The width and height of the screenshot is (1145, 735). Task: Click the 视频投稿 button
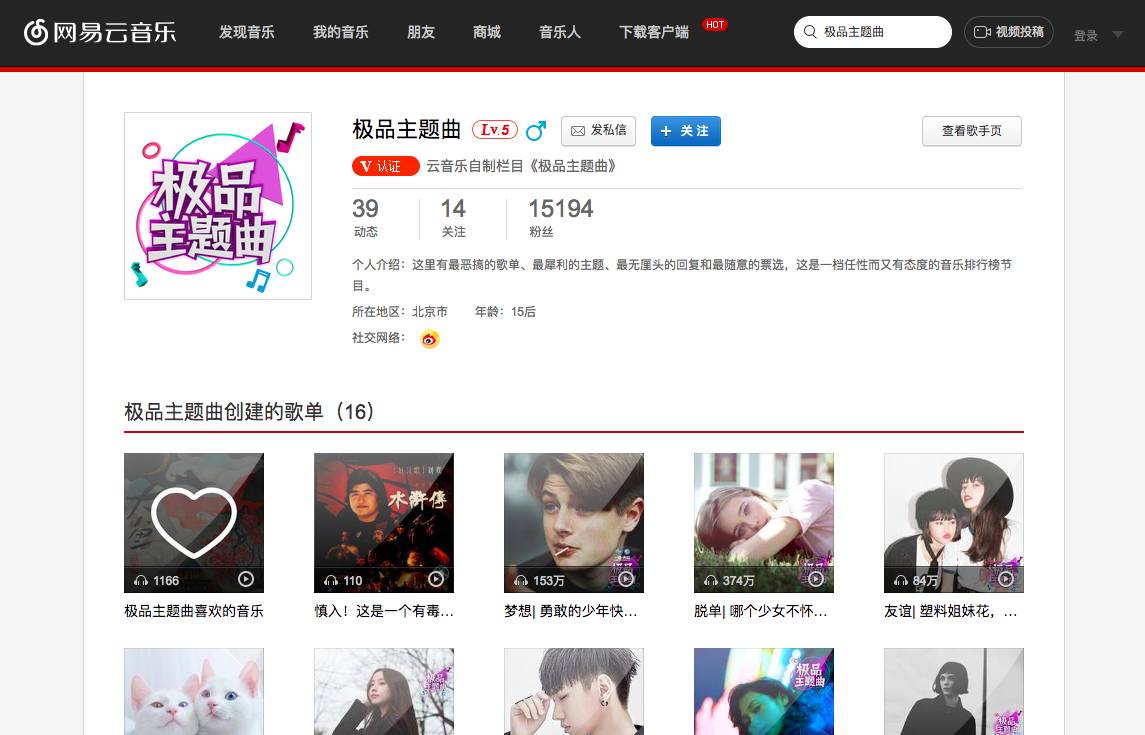[1008, 32]
